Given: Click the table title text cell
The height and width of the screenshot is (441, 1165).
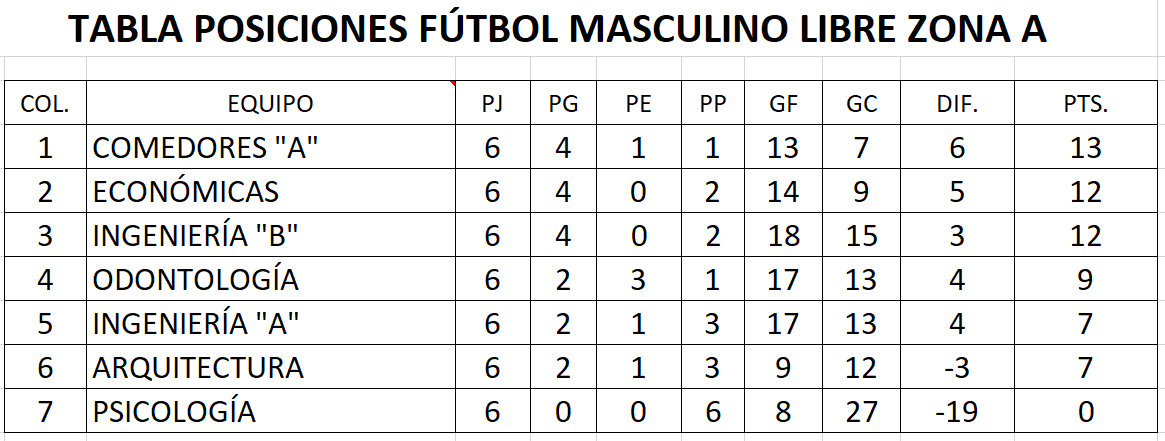Looking at the screenshot, I should [557, 30].
